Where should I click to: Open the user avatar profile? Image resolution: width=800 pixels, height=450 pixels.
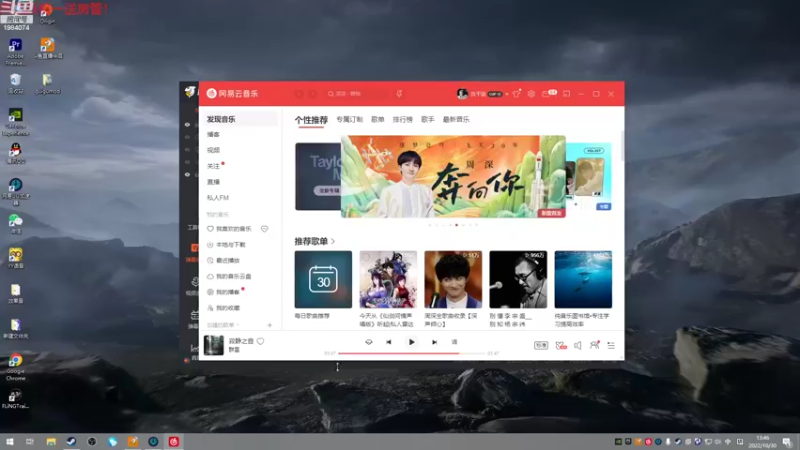[x=462, y=94]
